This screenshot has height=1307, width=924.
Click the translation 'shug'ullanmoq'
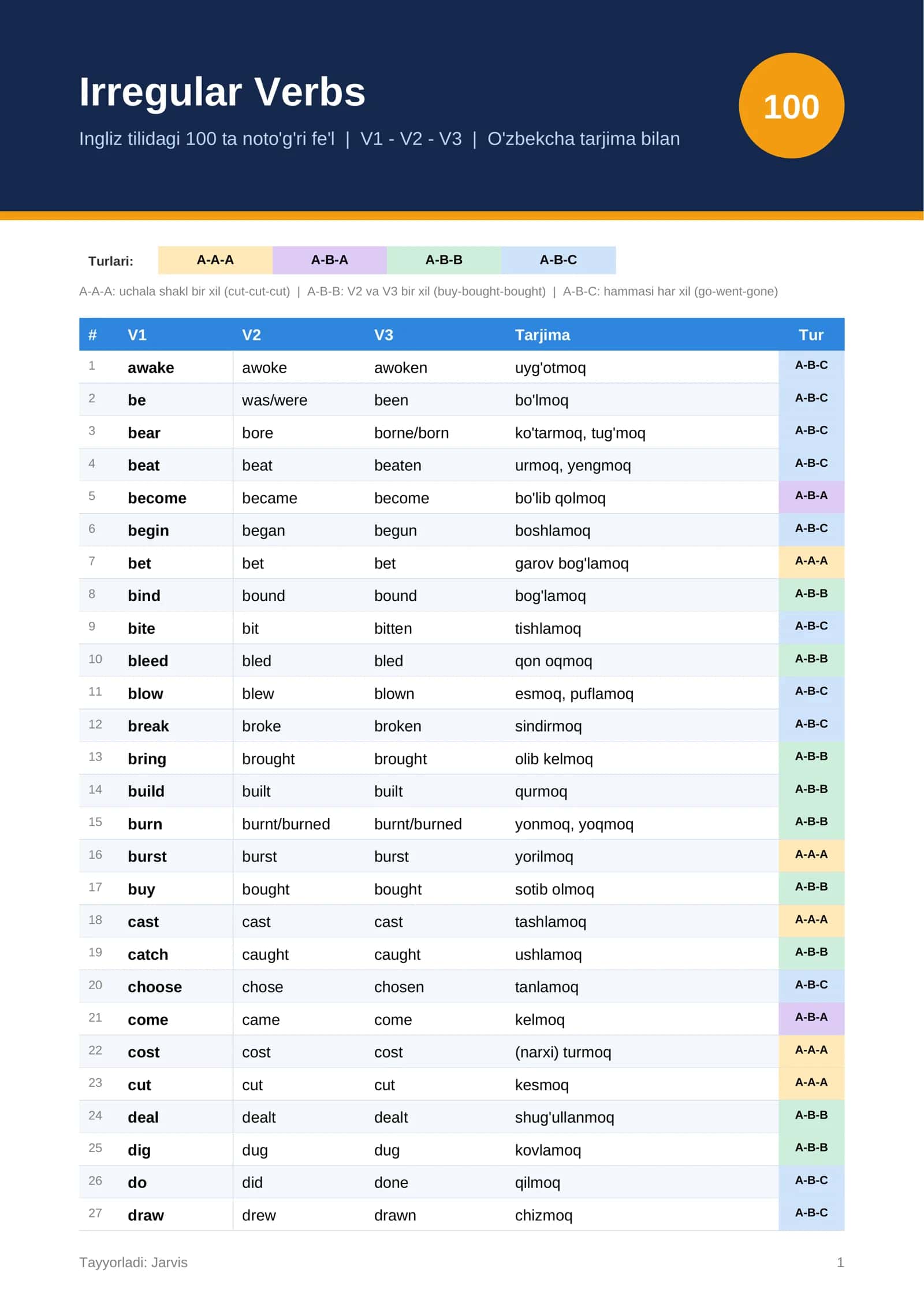[x=564, y=1117]
